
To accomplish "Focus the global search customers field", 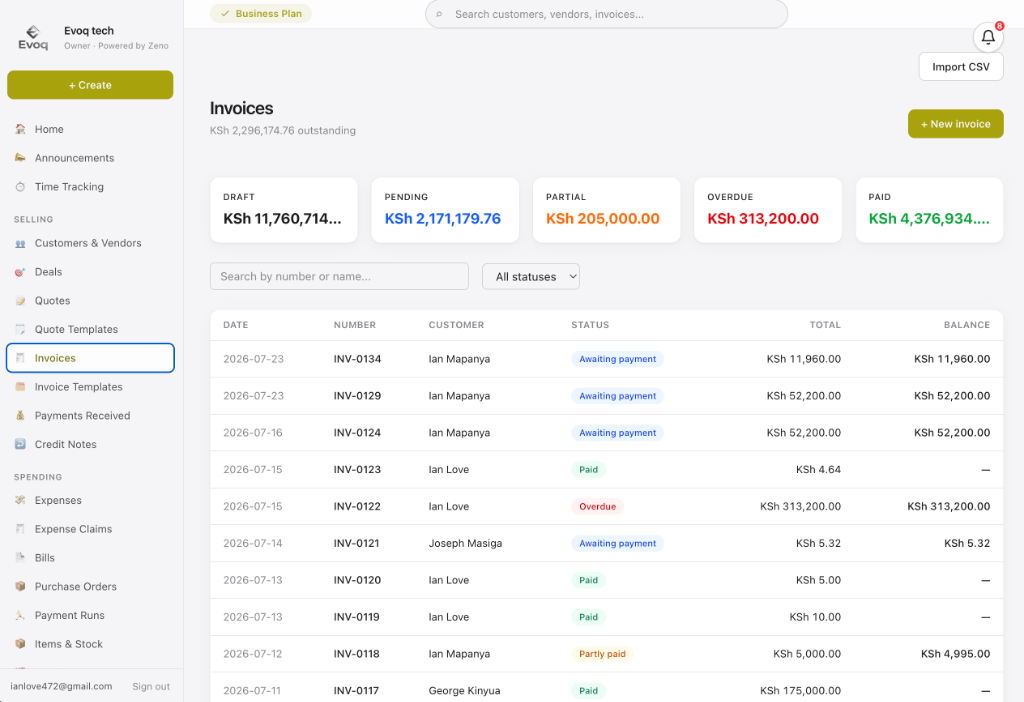I will (x=606, y=14).
